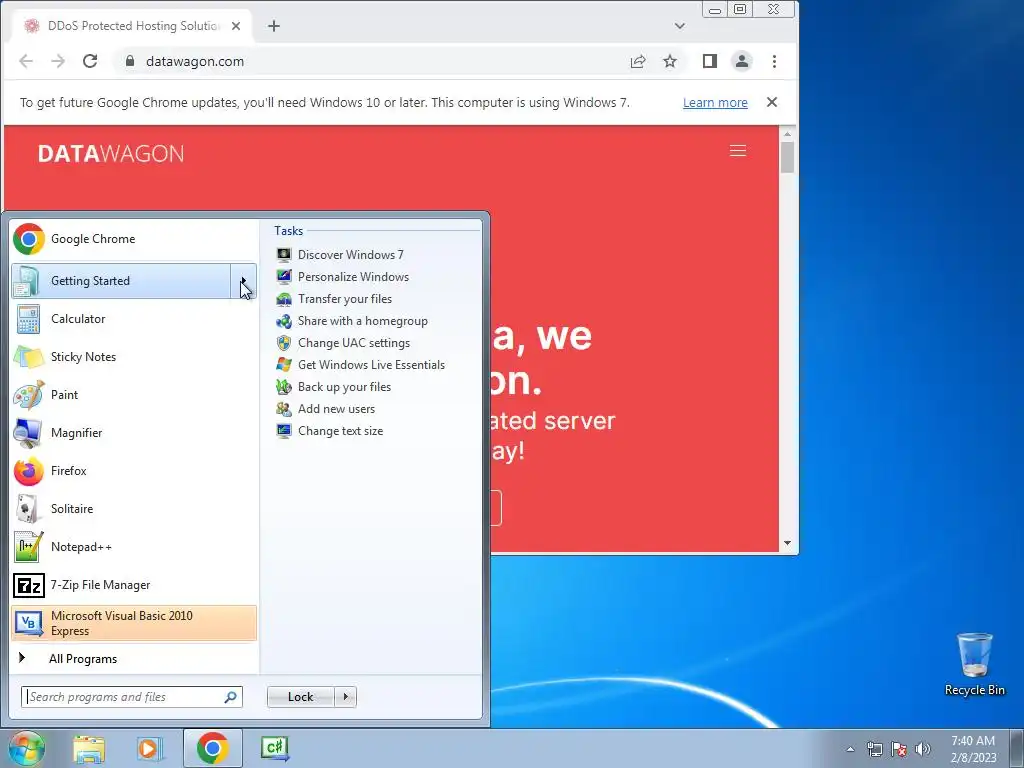
Task: Follow the Learn more link
Action: click(x=715, y=103)
